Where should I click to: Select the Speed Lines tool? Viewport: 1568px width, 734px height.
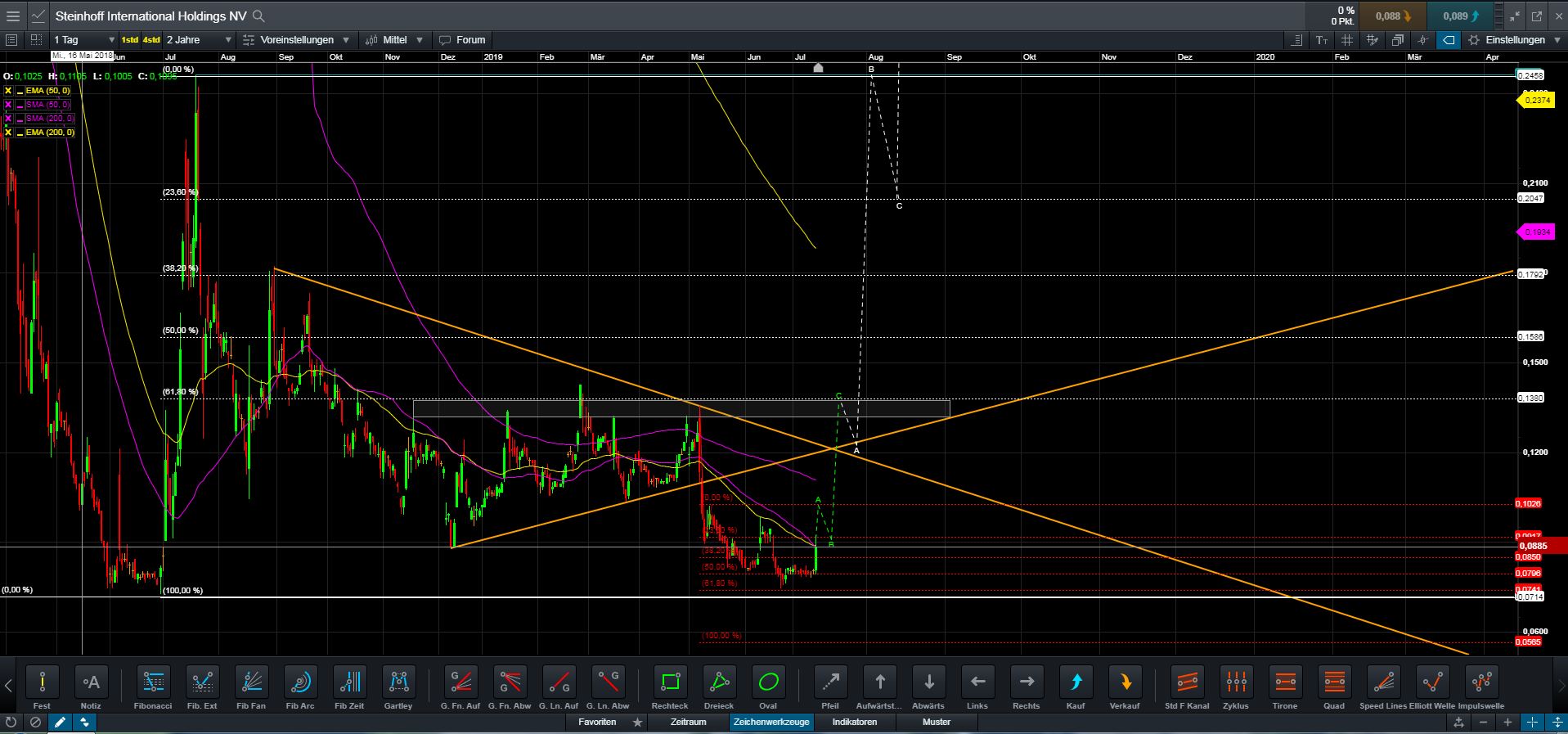pyautogui.click(x=1384, y=682)
